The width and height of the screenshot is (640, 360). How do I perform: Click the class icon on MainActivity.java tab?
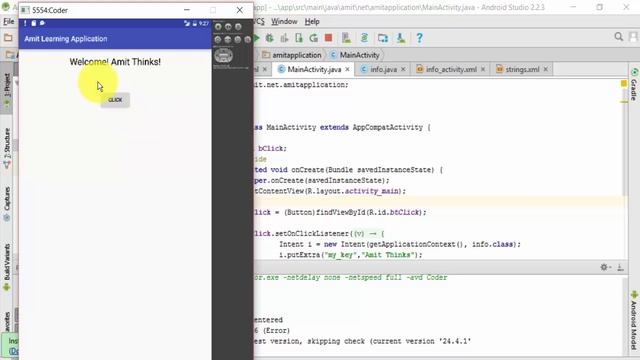pos(281,69)
